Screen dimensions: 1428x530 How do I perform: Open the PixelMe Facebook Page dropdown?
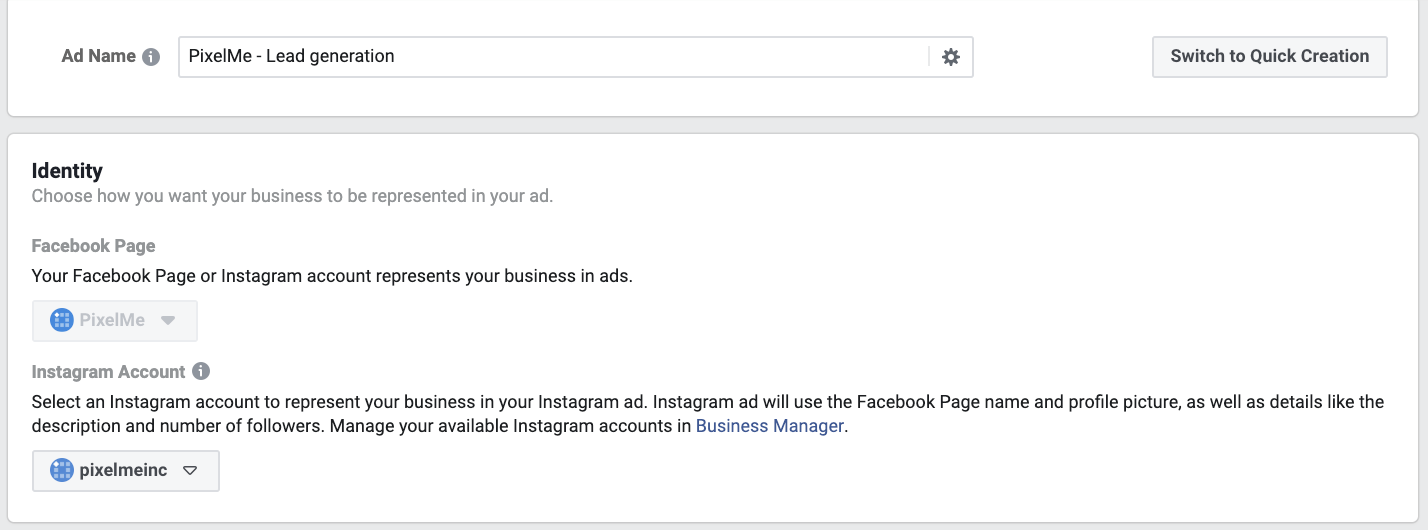tap(115, 321)
